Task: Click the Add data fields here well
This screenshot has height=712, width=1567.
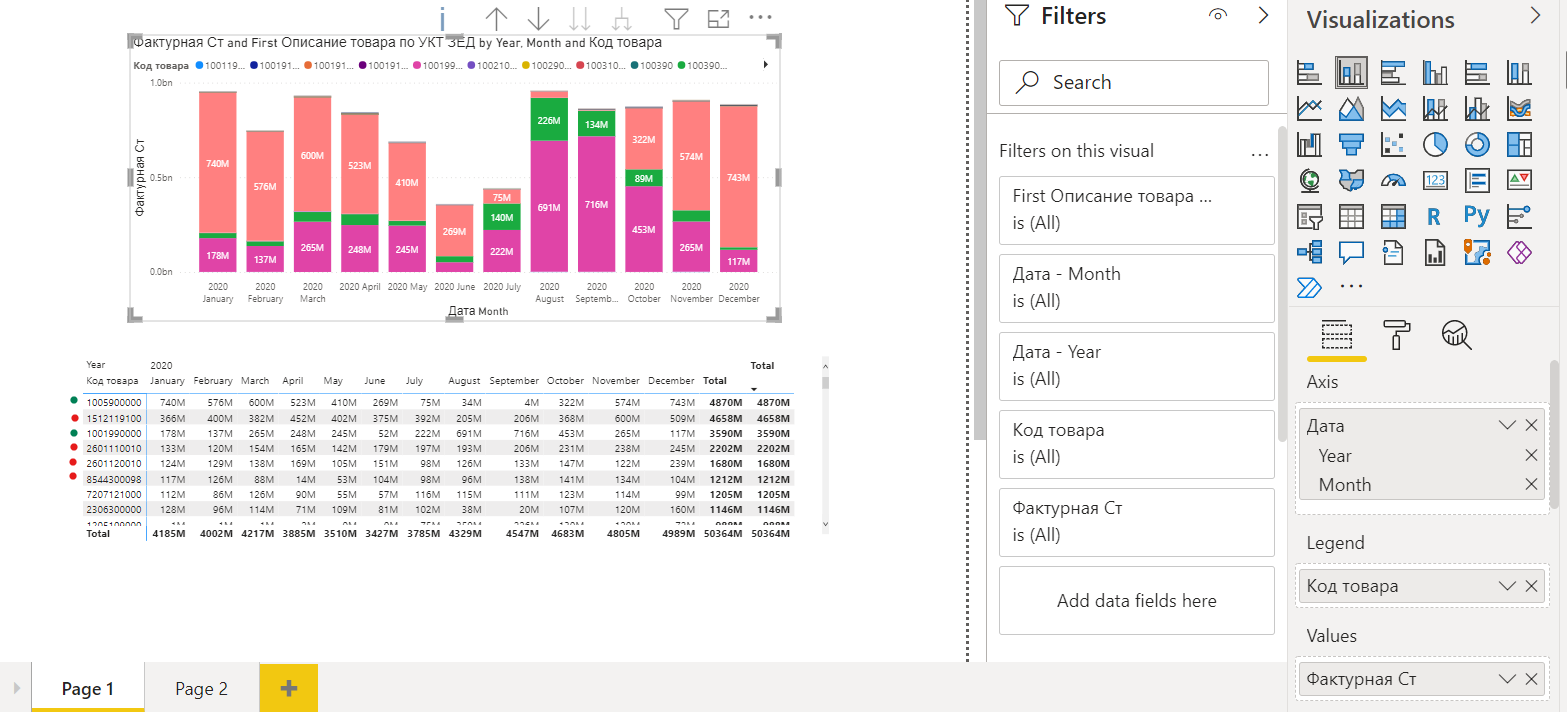Action: pos(1137,600)
